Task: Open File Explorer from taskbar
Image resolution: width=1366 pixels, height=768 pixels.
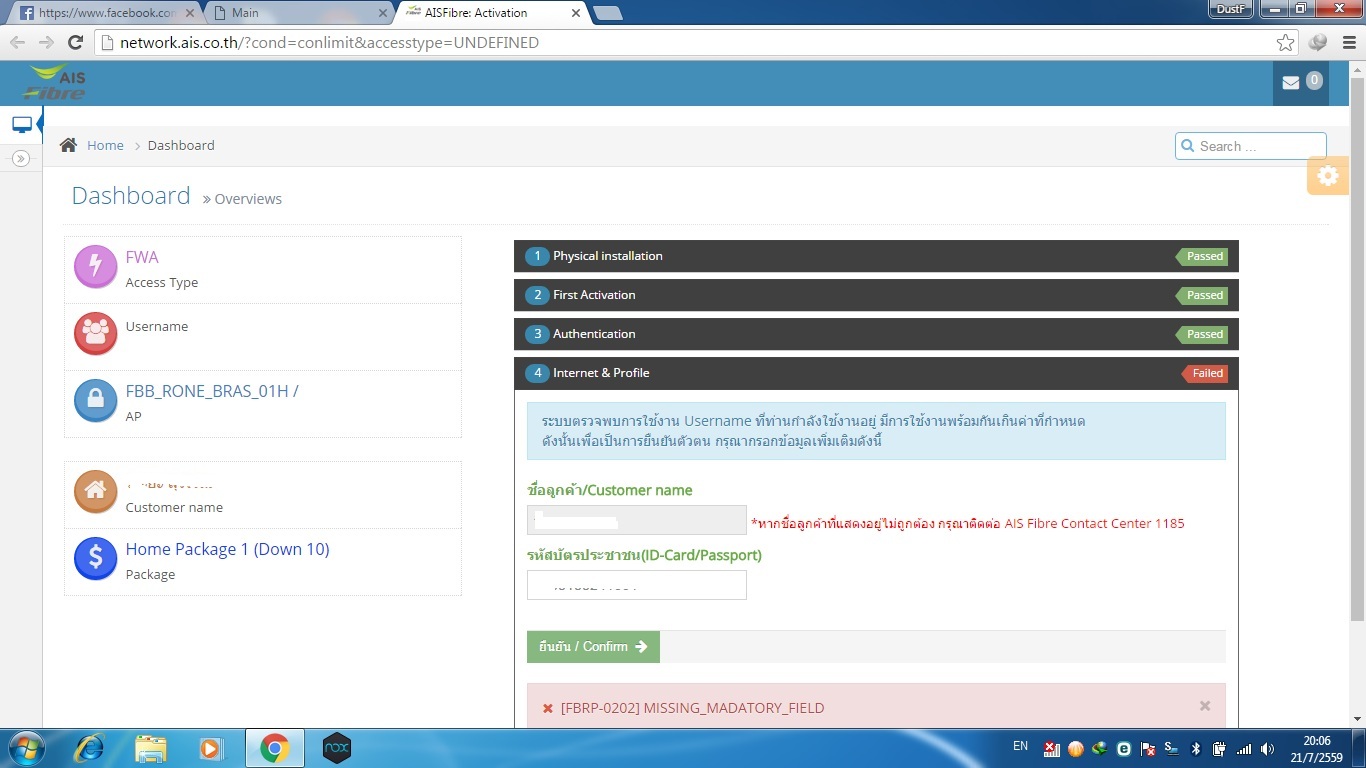Action: (151, 748)
